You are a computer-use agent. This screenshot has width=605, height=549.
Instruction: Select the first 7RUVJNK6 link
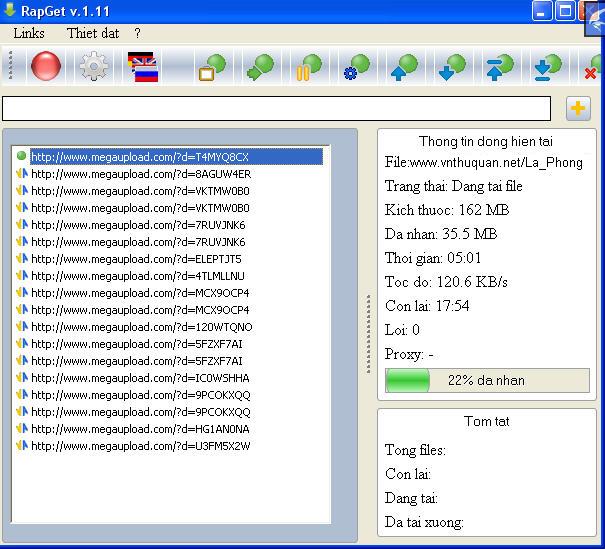[x=138, y=225]
